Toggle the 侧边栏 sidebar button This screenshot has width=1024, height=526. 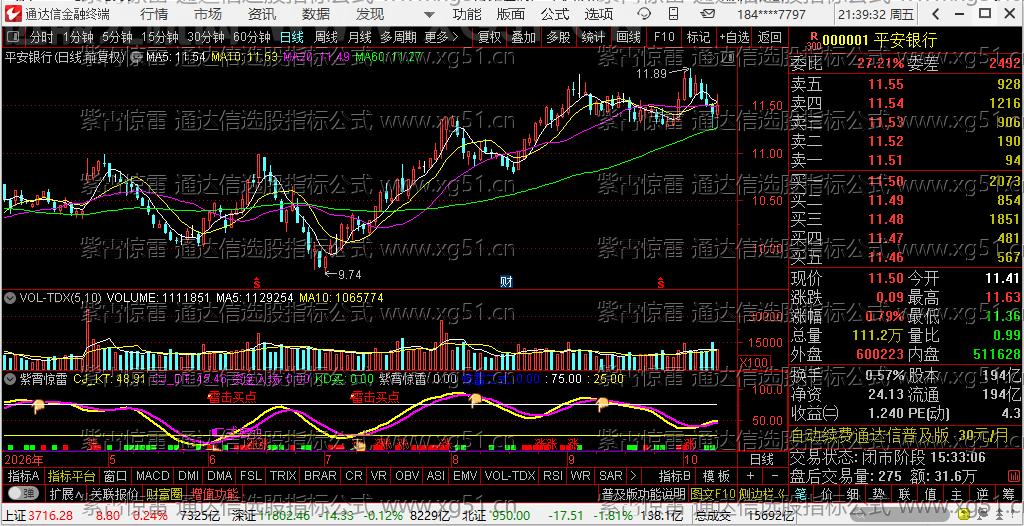pyautogui.click(x=762, y=493)
